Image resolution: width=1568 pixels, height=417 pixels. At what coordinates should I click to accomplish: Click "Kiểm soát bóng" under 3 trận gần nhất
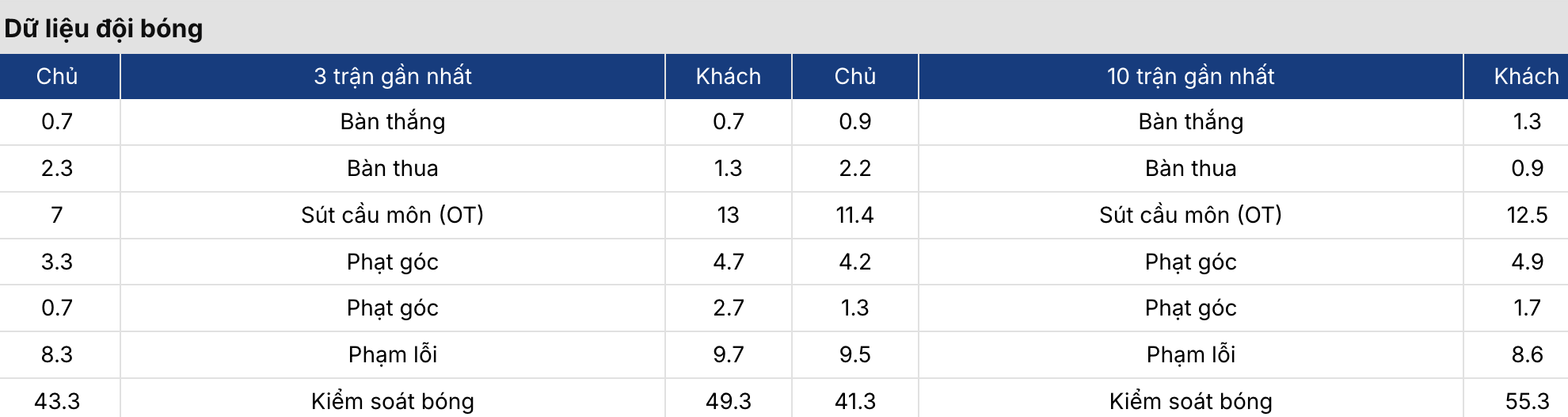coord(392,401)
